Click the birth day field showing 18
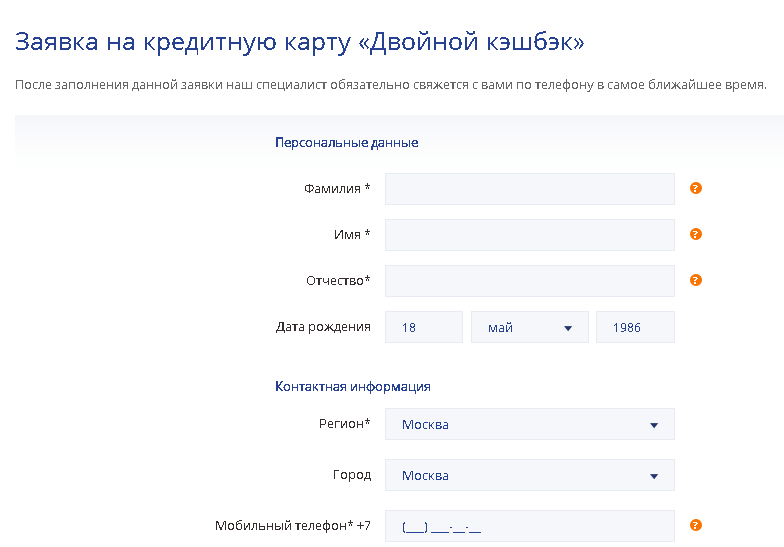The height and width of the screenshot is (547, 784). pos(423,327)
